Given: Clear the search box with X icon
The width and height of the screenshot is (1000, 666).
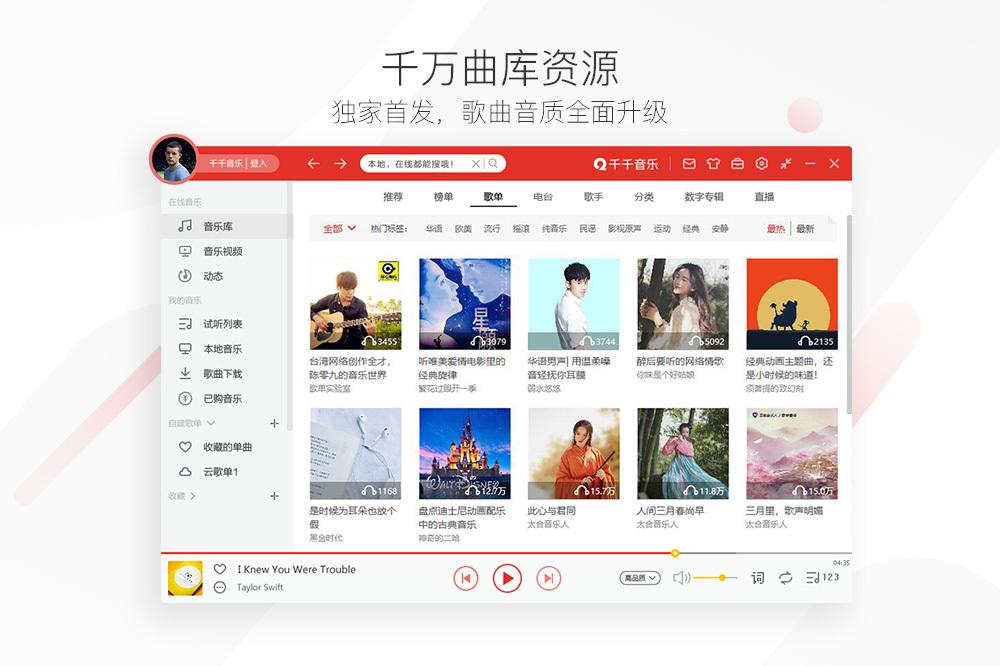Looking at the screenshot, I should tap(476, 164).
